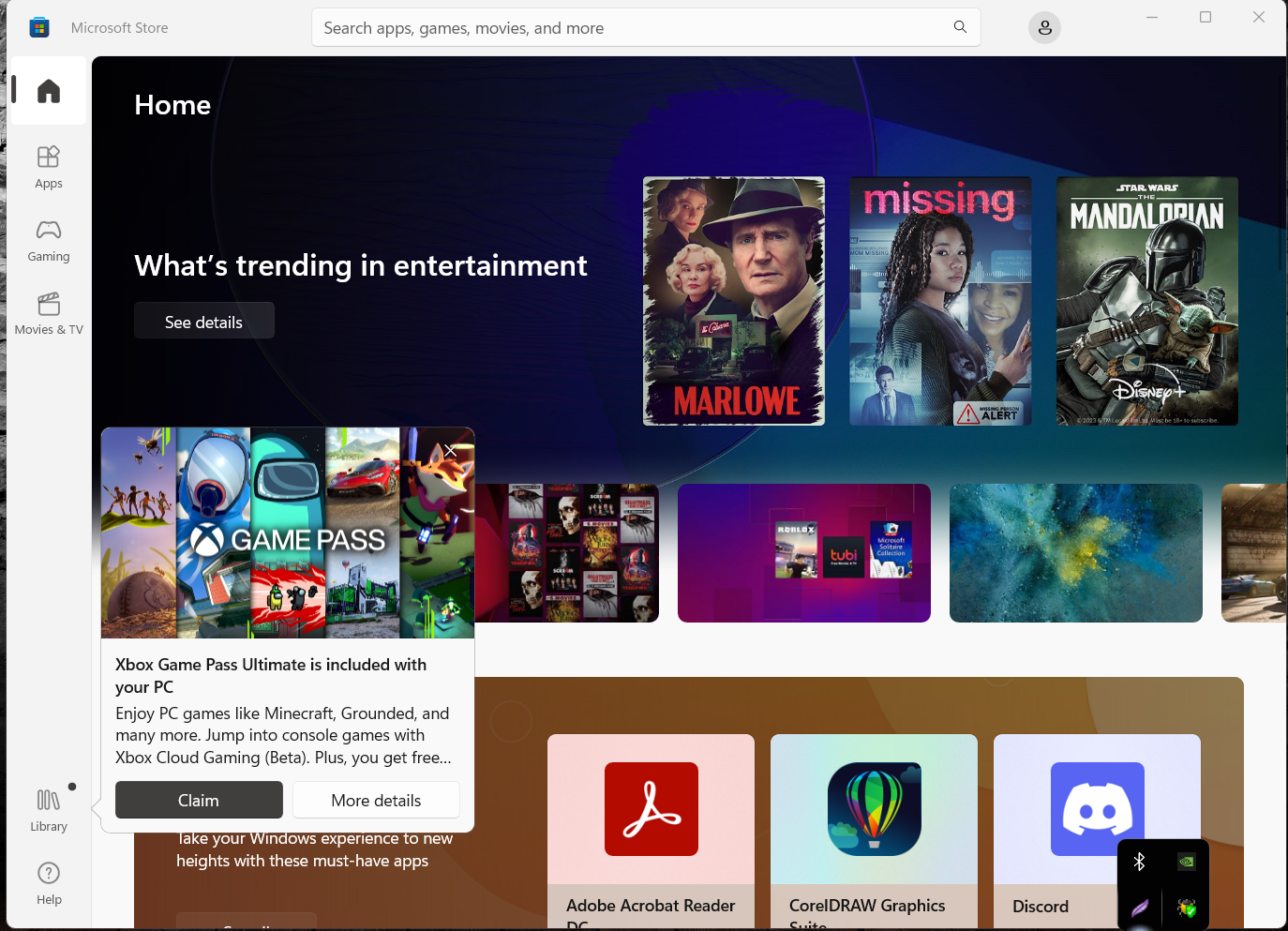The height and width of the screenshot is (931, 1288).
Task: Click the Adobe Acrobat Reader app icon
Action: pos(651,809)
